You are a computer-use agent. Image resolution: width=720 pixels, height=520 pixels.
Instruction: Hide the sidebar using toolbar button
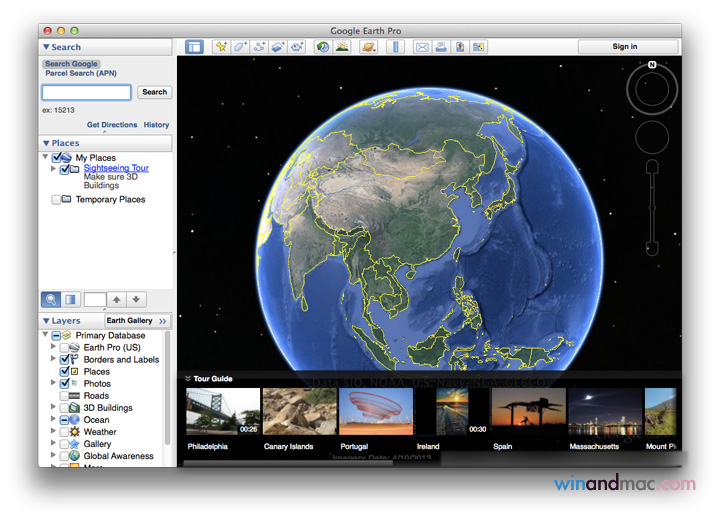tap(194, 47)
